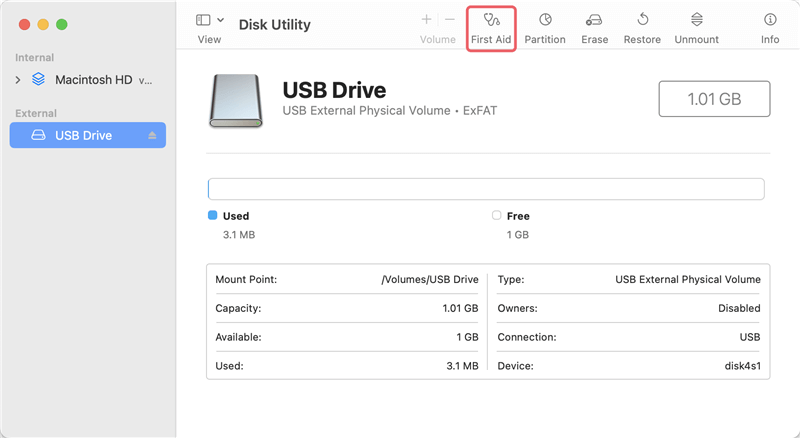The height and width of the screenshot is (438, 800).
Task: Click the white Free legend swatch
Action: (x=497, y=215)
